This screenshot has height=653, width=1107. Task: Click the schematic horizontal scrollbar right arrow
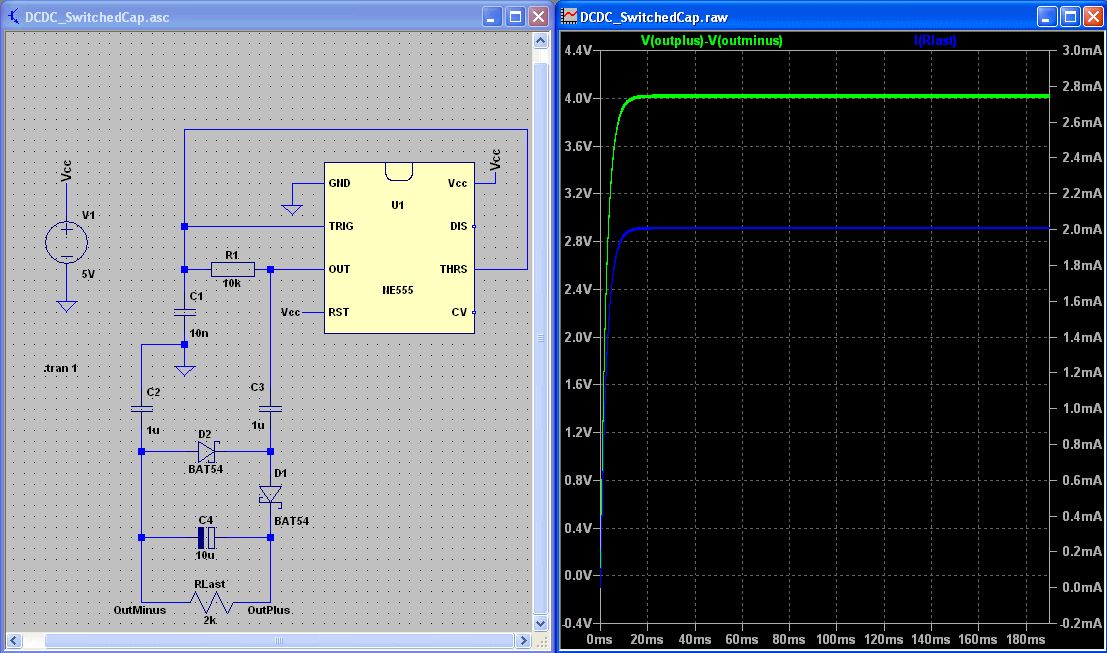[524, 639]
